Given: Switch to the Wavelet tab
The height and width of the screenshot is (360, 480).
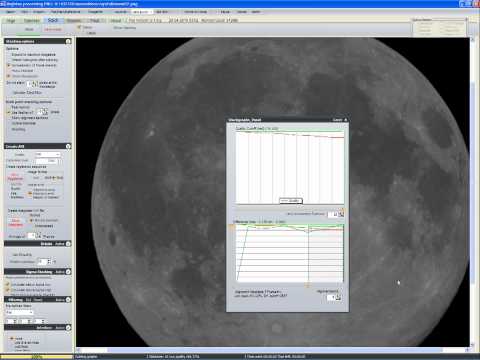Looking at the screenshot, I should tap(74, 21).
